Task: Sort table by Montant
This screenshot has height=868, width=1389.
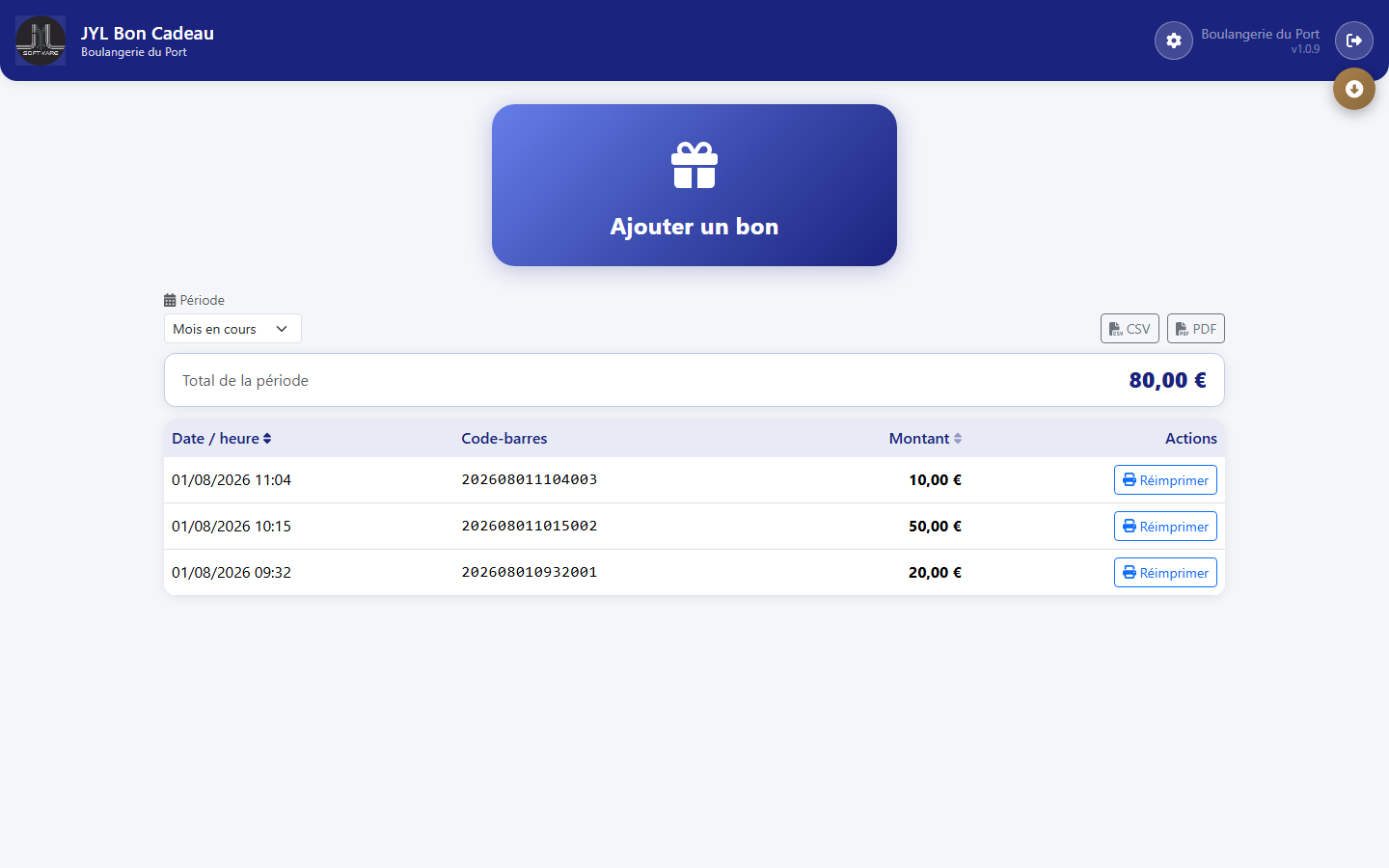Action: (925, 438)
